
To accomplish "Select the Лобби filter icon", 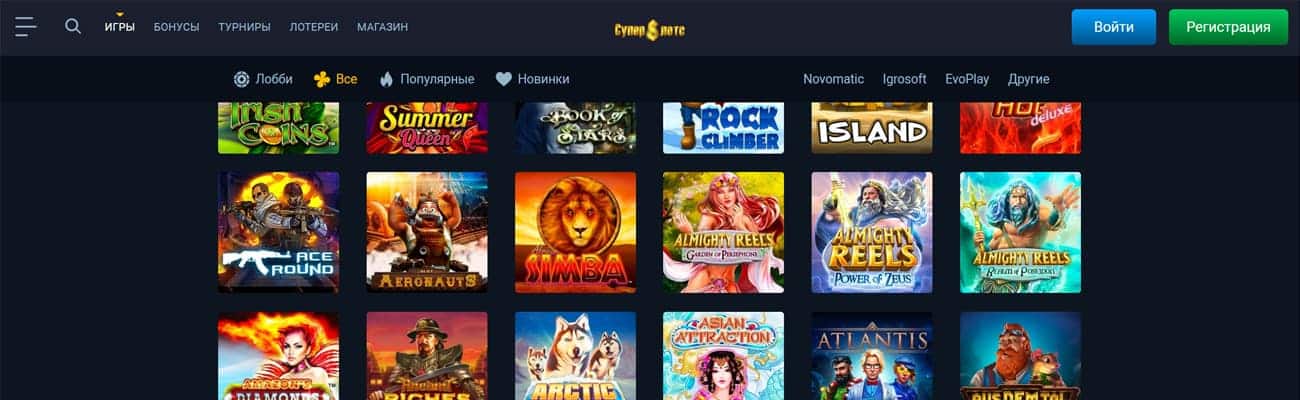I will (242, 79).
